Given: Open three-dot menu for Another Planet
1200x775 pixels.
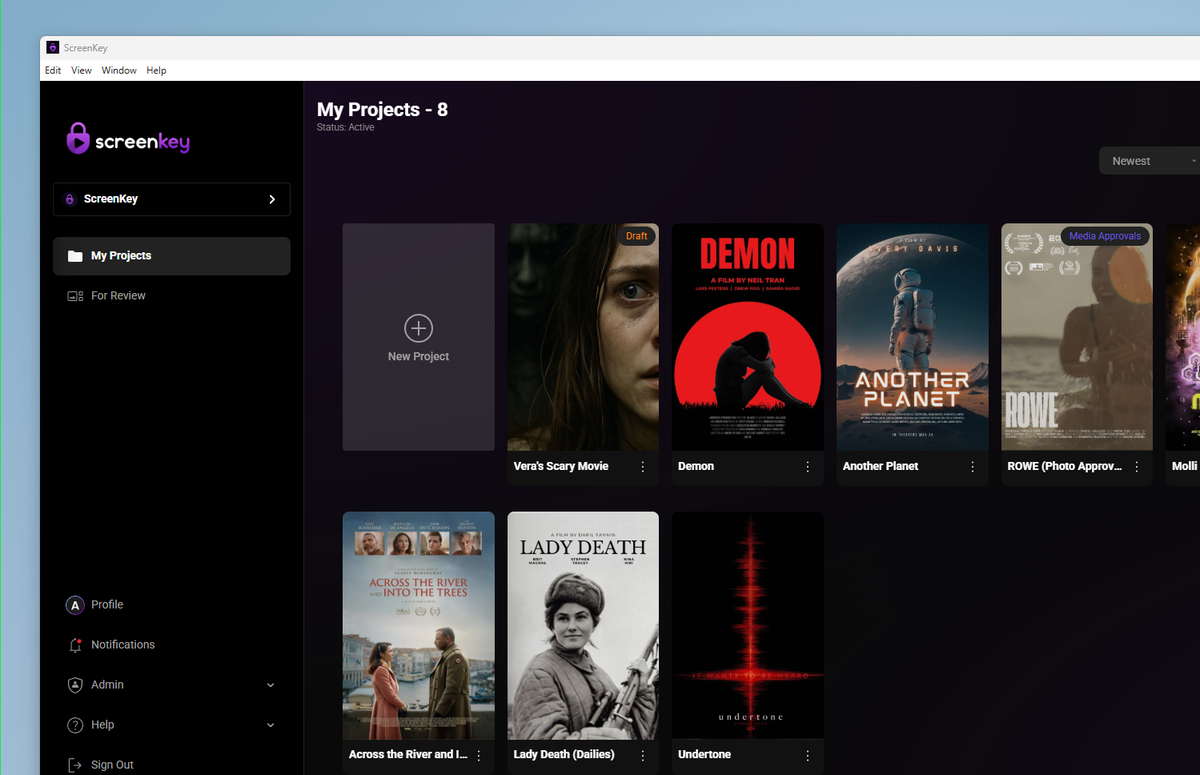Looking at the screenshot, I should (972, 467).
